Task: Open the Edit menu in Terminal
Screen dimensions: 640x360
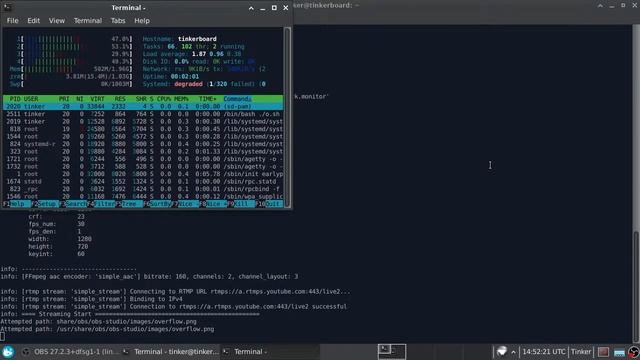Action: (x=33, y=20)
